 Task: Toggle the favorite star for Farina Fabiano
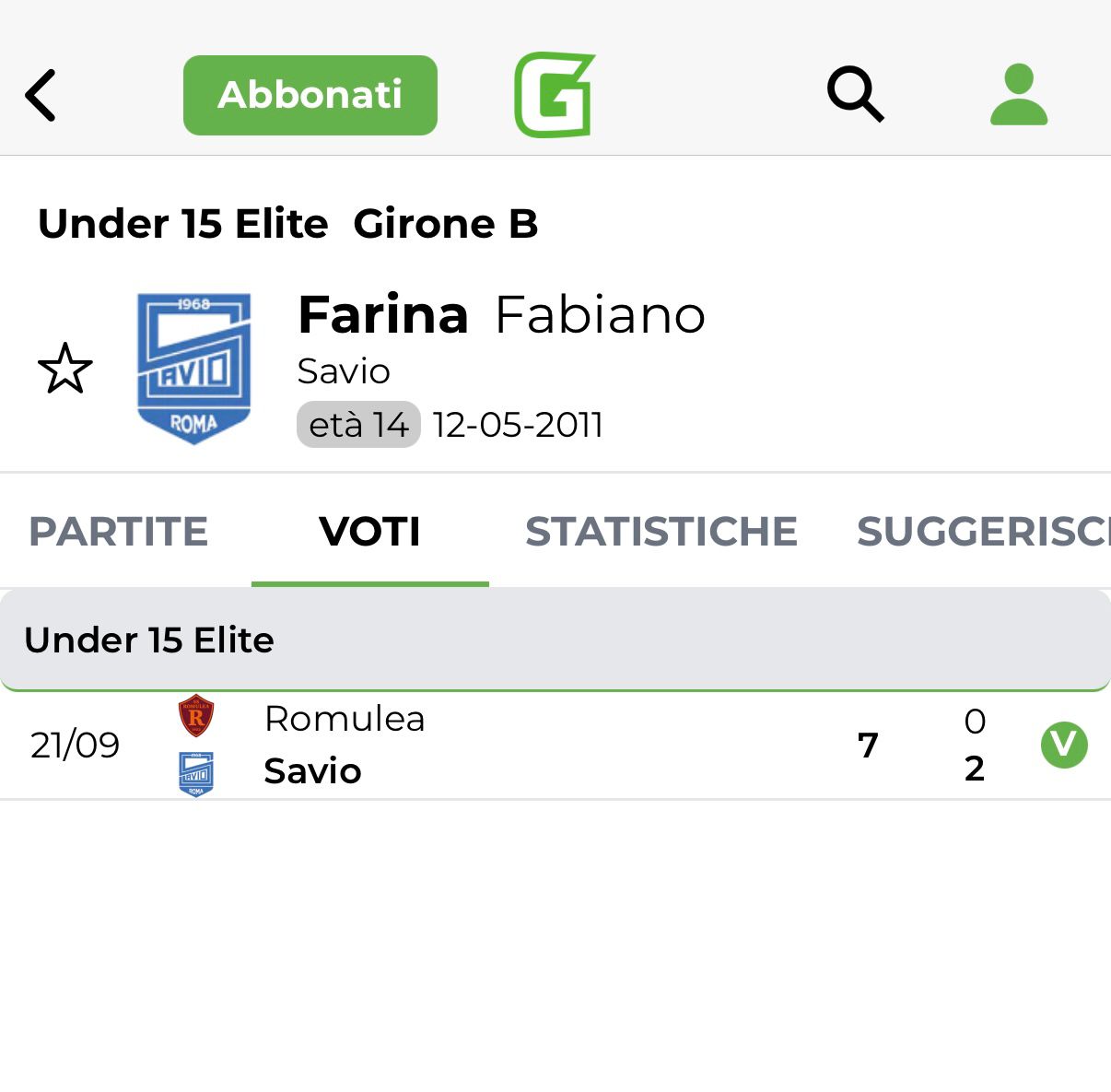tap(65, 369)
